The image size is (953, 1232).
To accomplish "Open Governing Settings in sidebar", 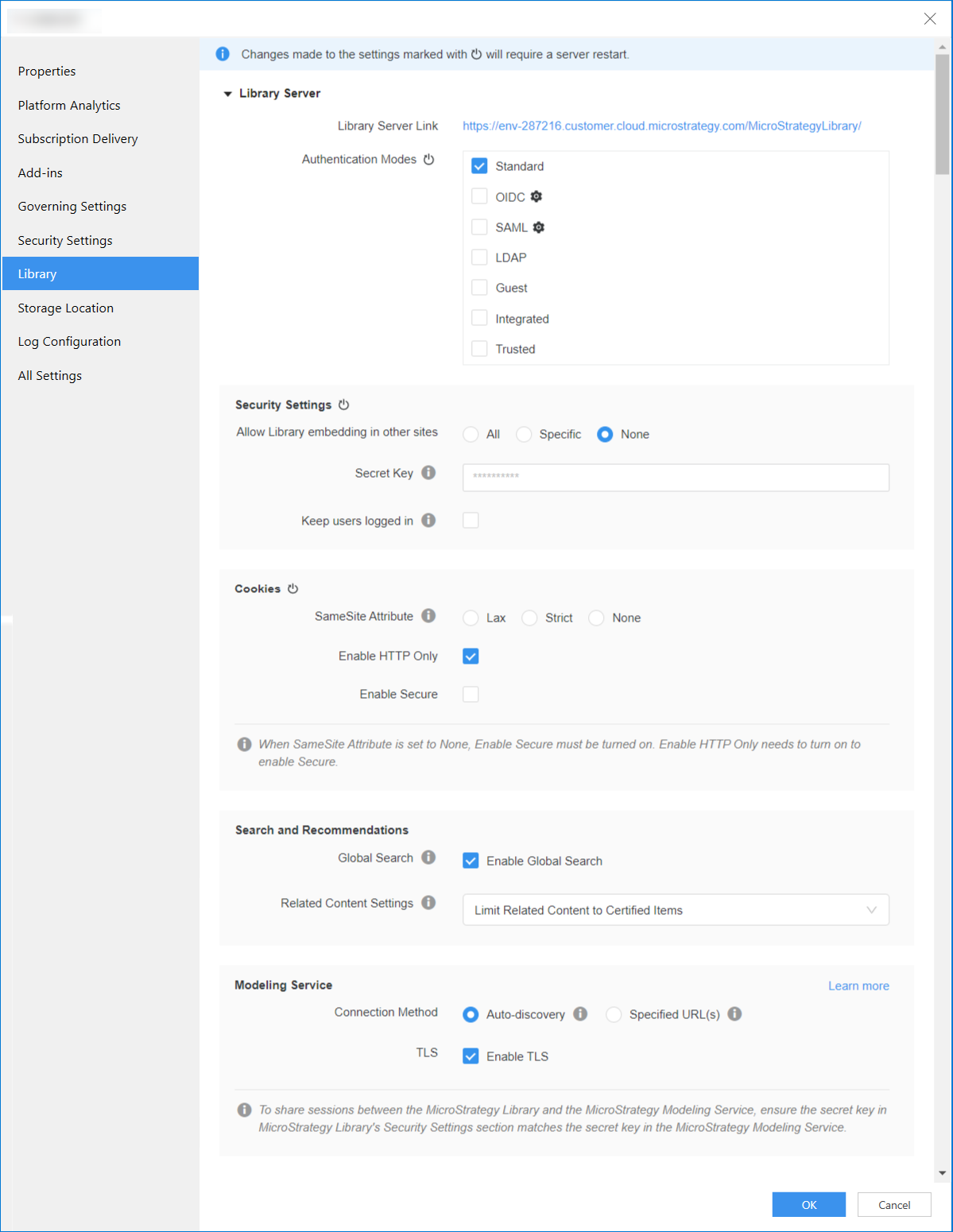I will point(72,207).
